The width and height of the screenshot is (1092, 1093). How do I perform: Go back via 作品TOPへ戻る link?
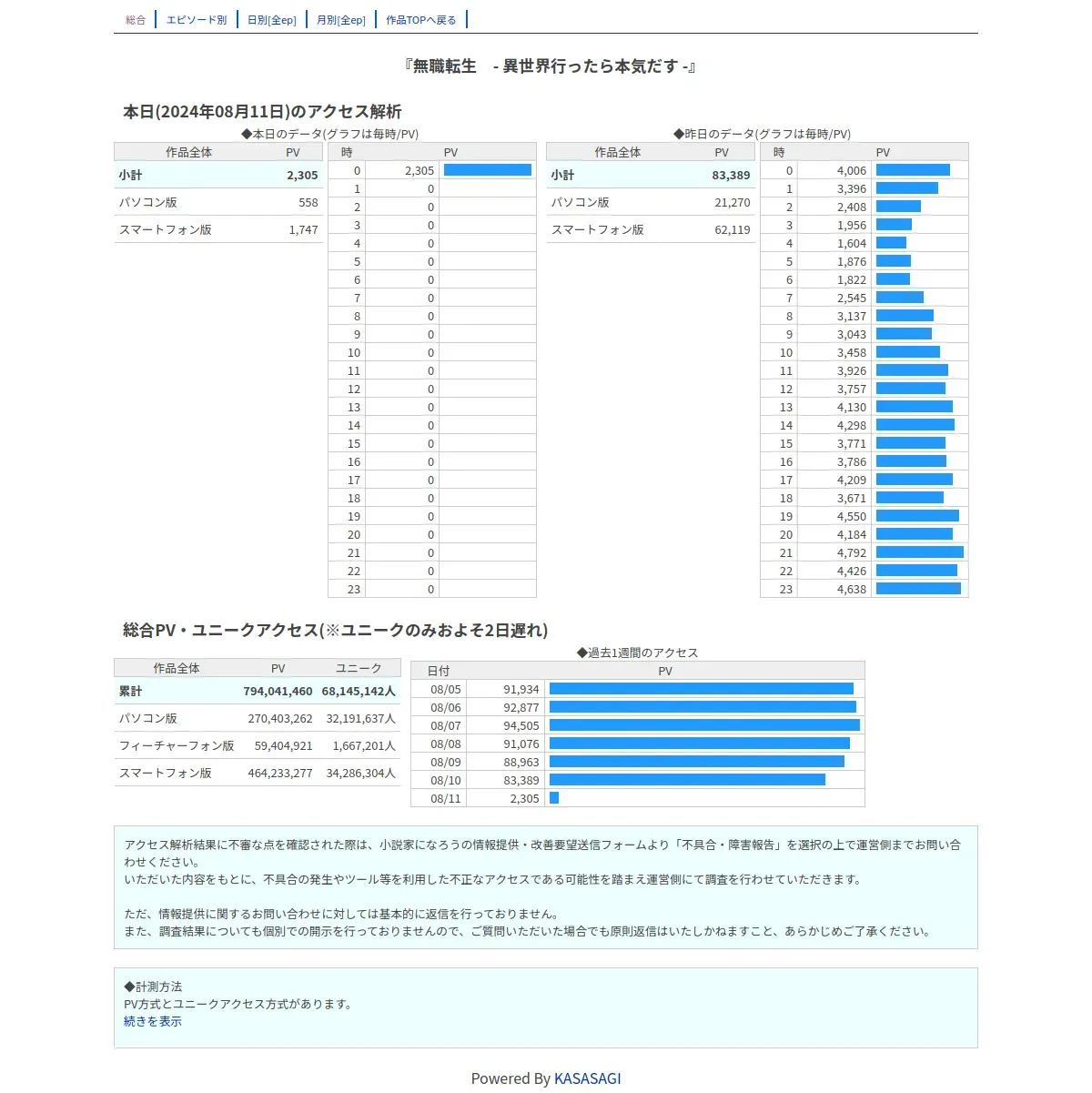(421, 20)
